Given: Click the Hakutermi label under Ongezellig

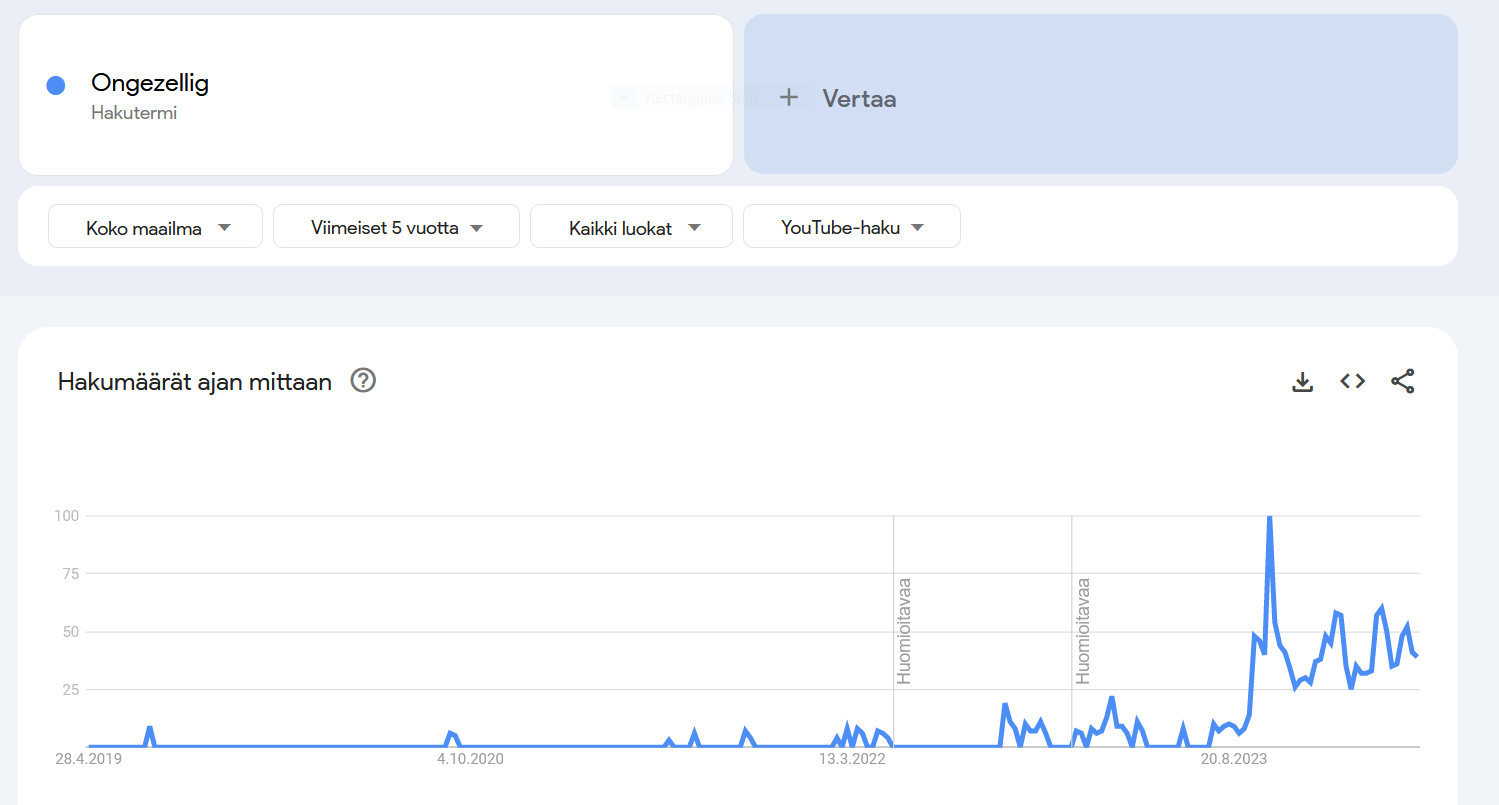Looking at the screenshot, I should [x=134, y=113].
